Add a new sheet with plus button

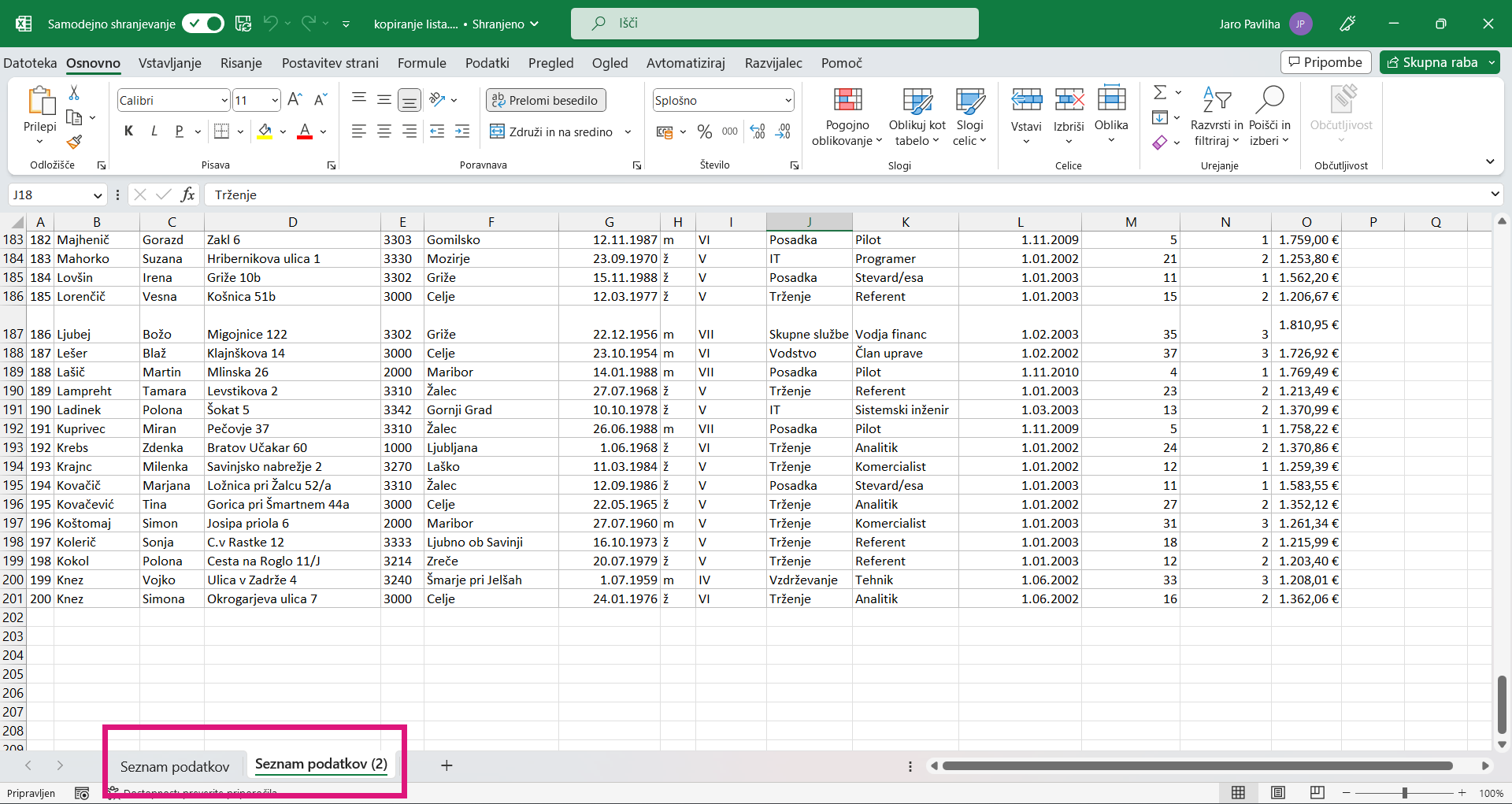tap(447, 765)
